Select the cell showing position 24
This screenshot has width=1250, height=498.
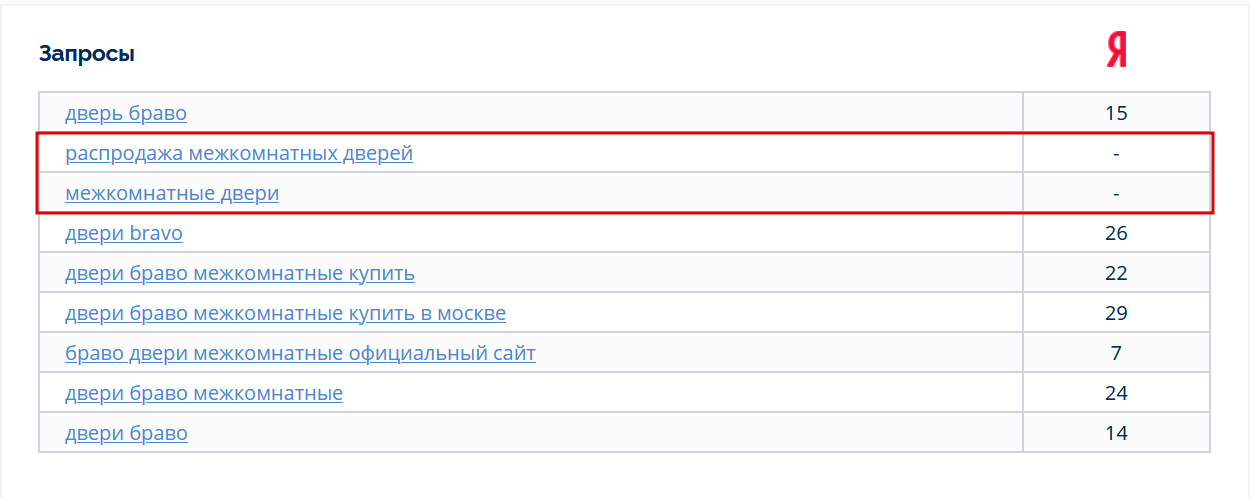coord(1116,393)
